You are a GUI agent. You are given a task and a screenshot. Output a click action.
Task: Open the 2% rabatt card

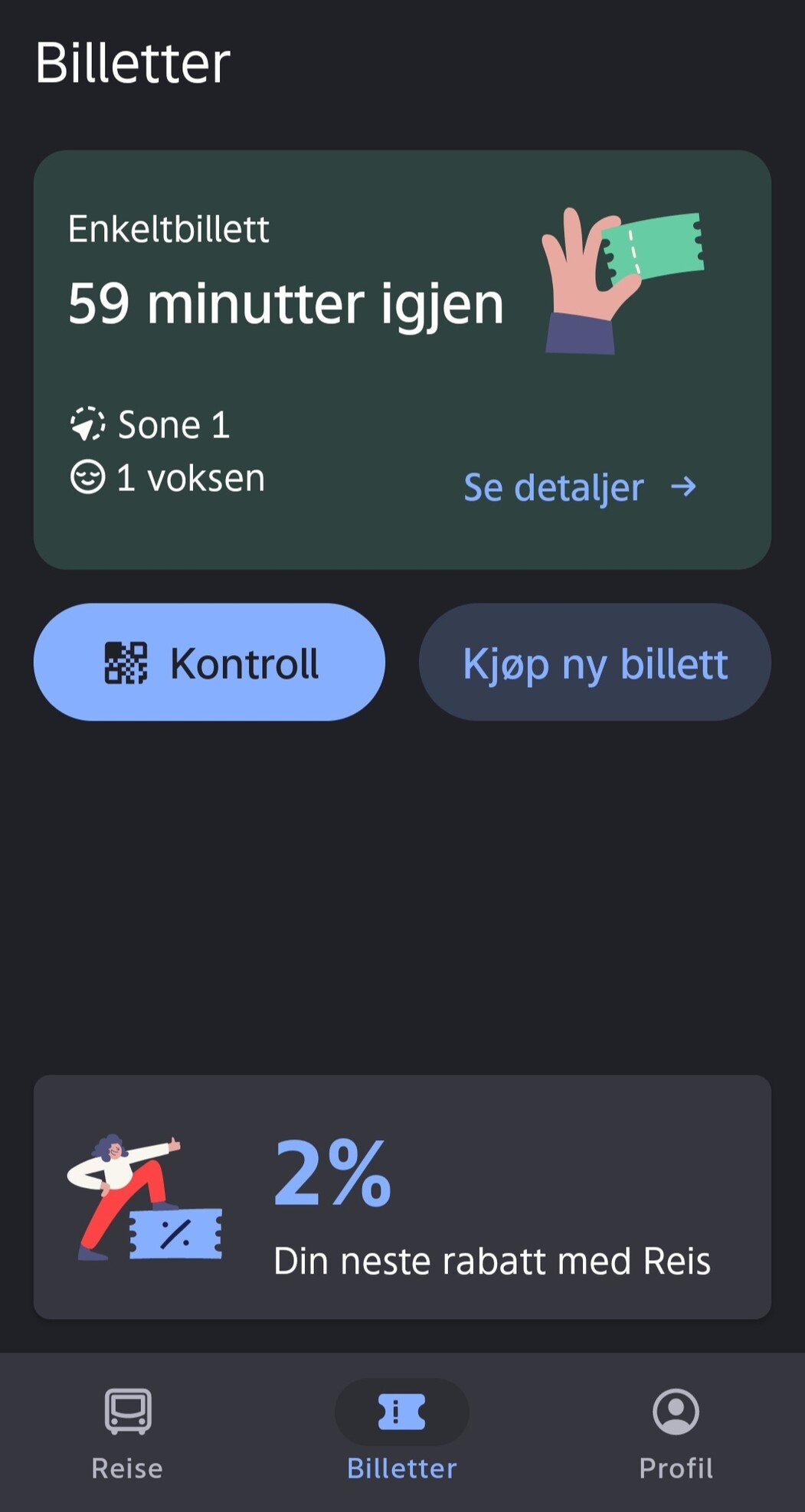(402, 1196)
